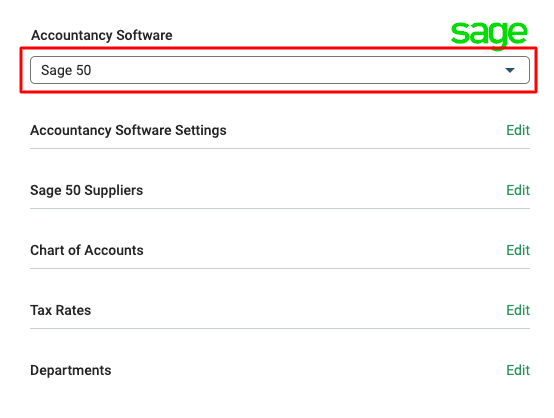
Task: Click divider line under Sage 50 Suppliers
Action: click(280, 208)
